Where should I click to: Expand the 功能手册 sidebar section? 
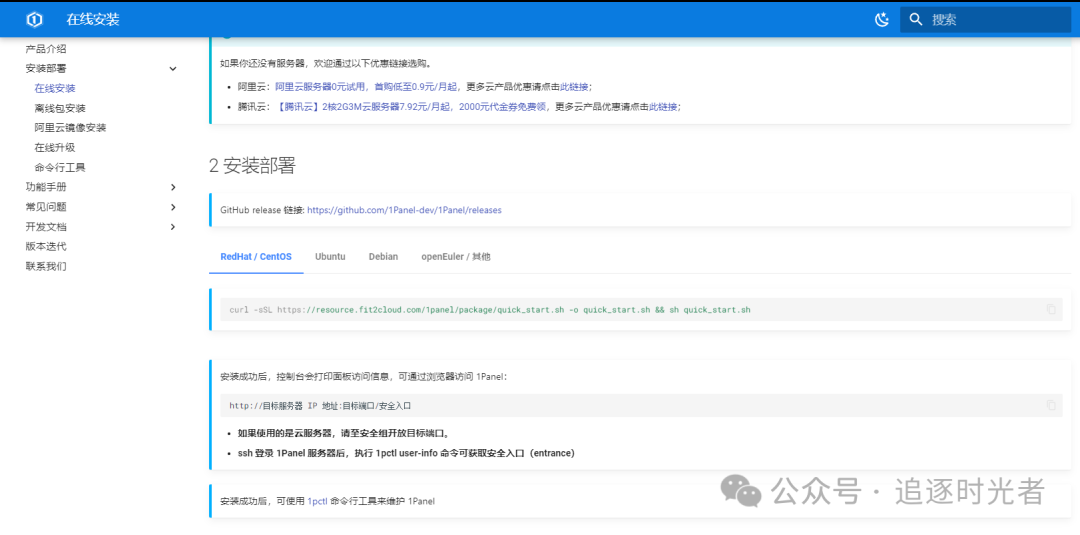[173, 187]
